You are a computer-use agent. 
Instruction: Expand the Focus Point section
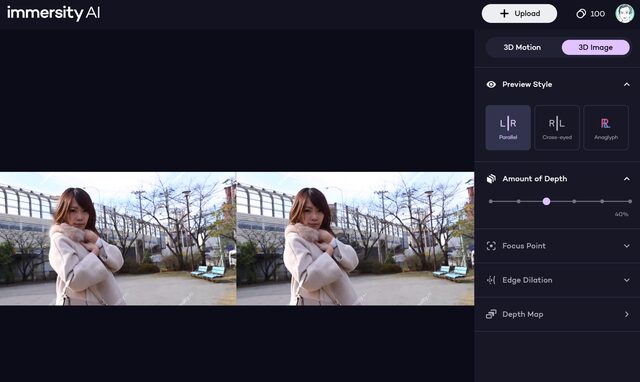pyautogui.click(x=627, y=246)
